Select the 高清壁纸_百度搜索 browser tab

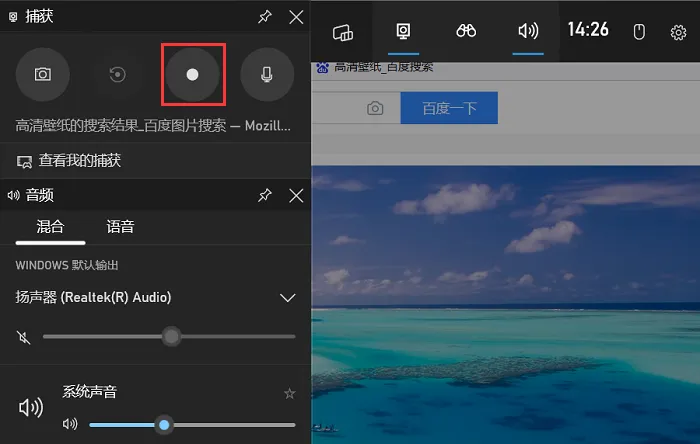pos(383,68)
